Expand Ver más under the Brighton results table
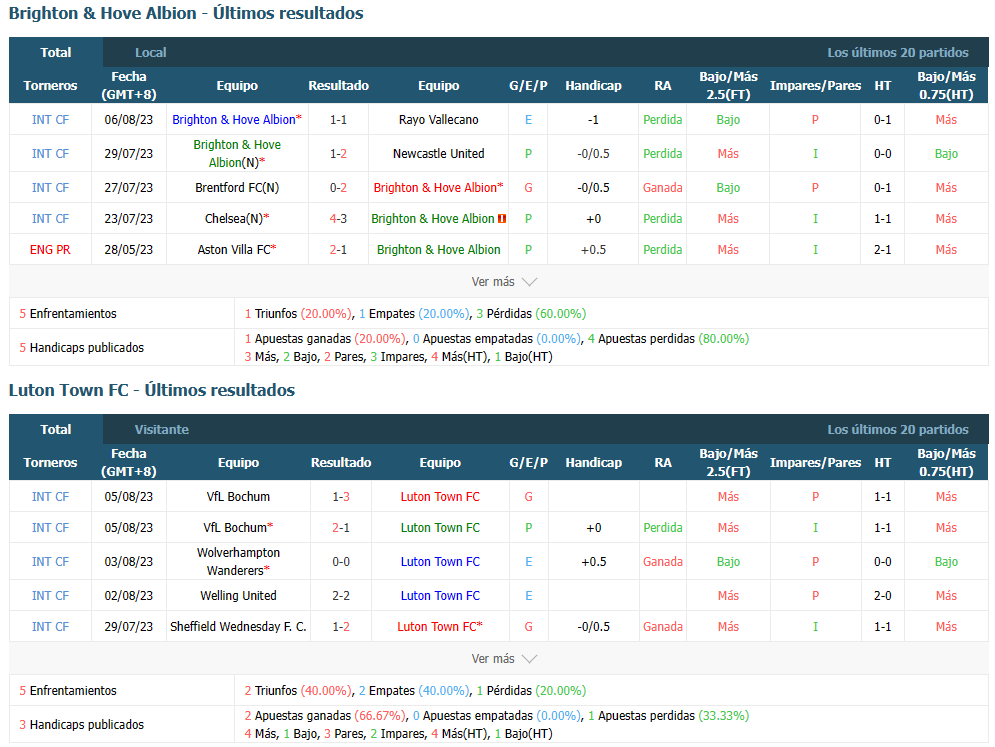Screen dimensions: 995x747 click(504, 282)
